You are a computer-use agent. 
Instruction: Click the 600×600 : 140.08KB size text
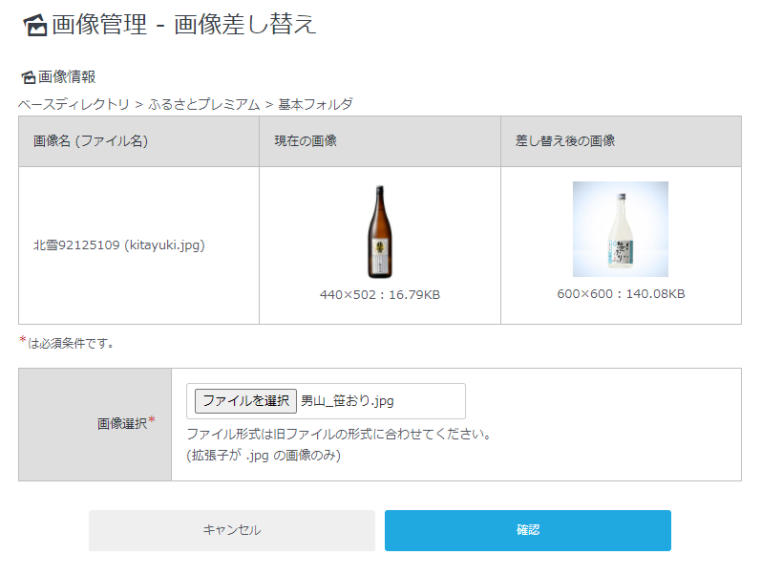click(x=621, y=294)
